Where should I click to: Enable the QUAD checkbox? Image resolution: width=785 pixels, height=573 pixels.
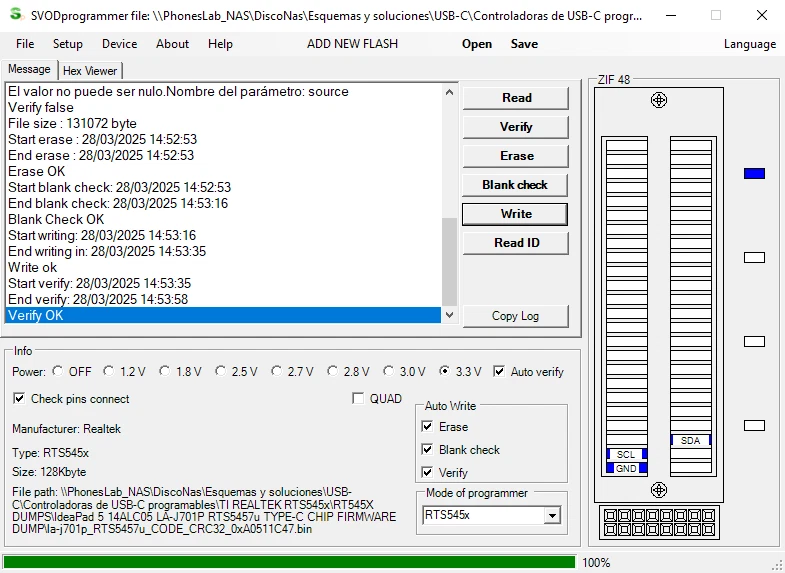click(359, 398)
